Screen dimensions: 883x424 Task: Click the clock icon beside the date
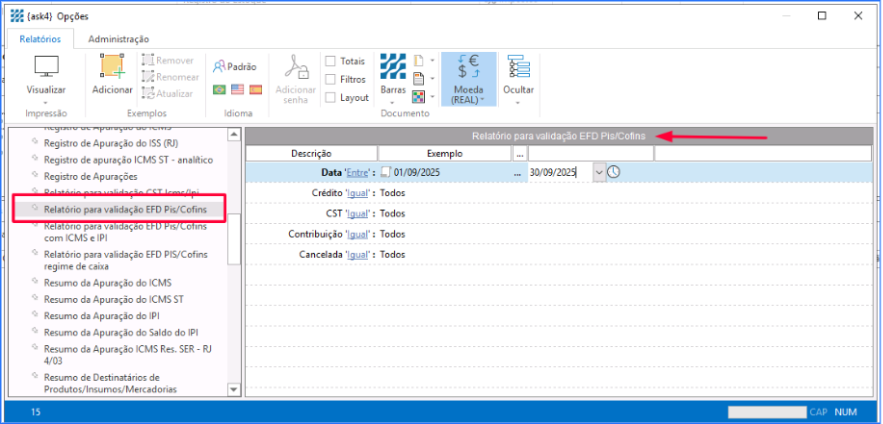[614, 172]
